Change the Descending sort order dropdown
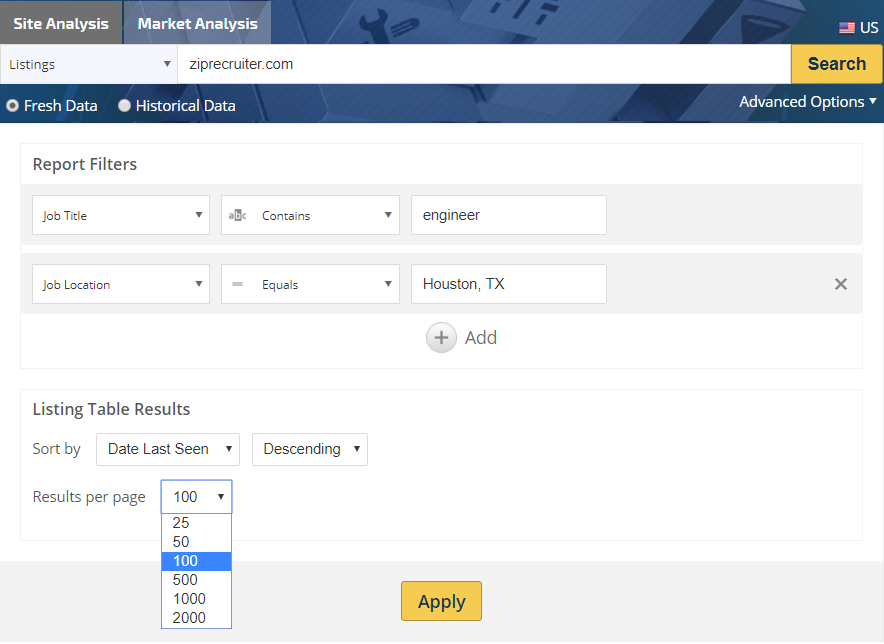The image size is (884, 644). [x=310, y=449]
